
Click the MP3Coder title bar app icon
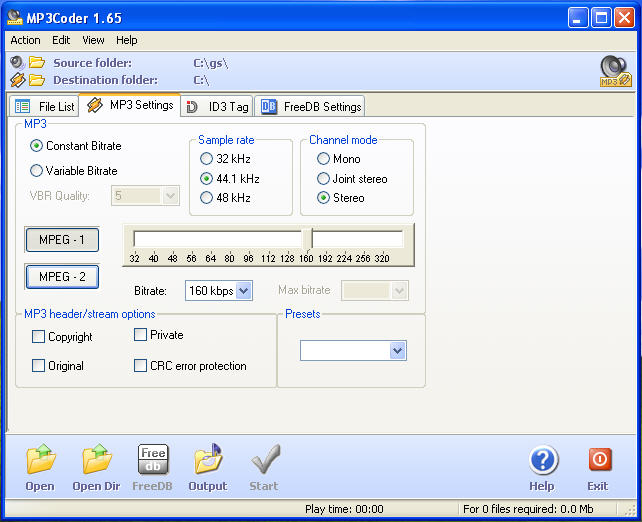[x=15, y=17]
